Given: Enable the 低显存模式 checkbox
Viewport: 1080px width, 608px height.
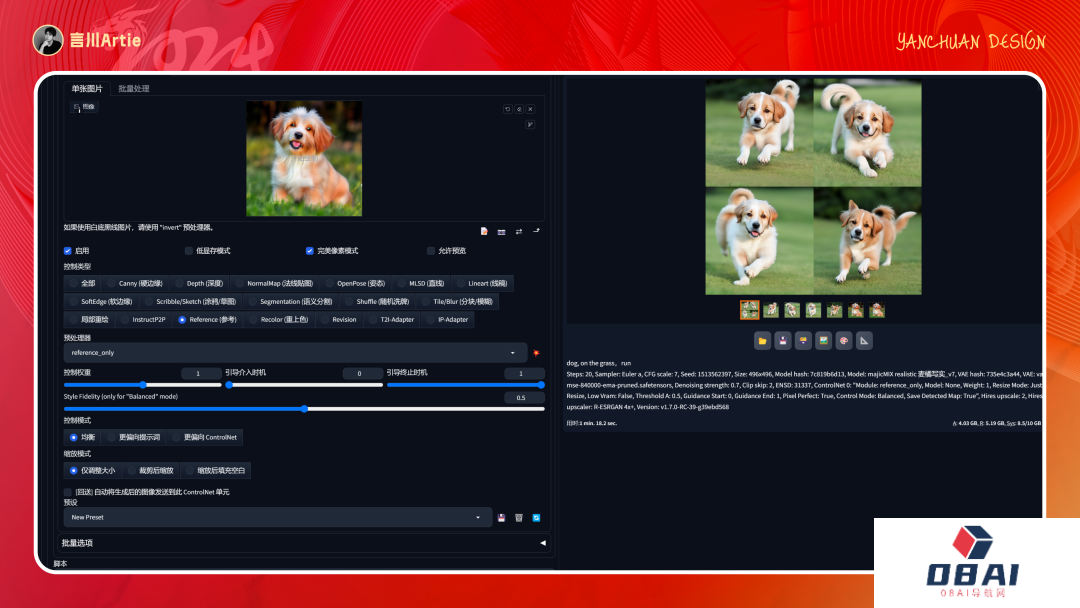Looking at the screenshot, I should 189,251.
